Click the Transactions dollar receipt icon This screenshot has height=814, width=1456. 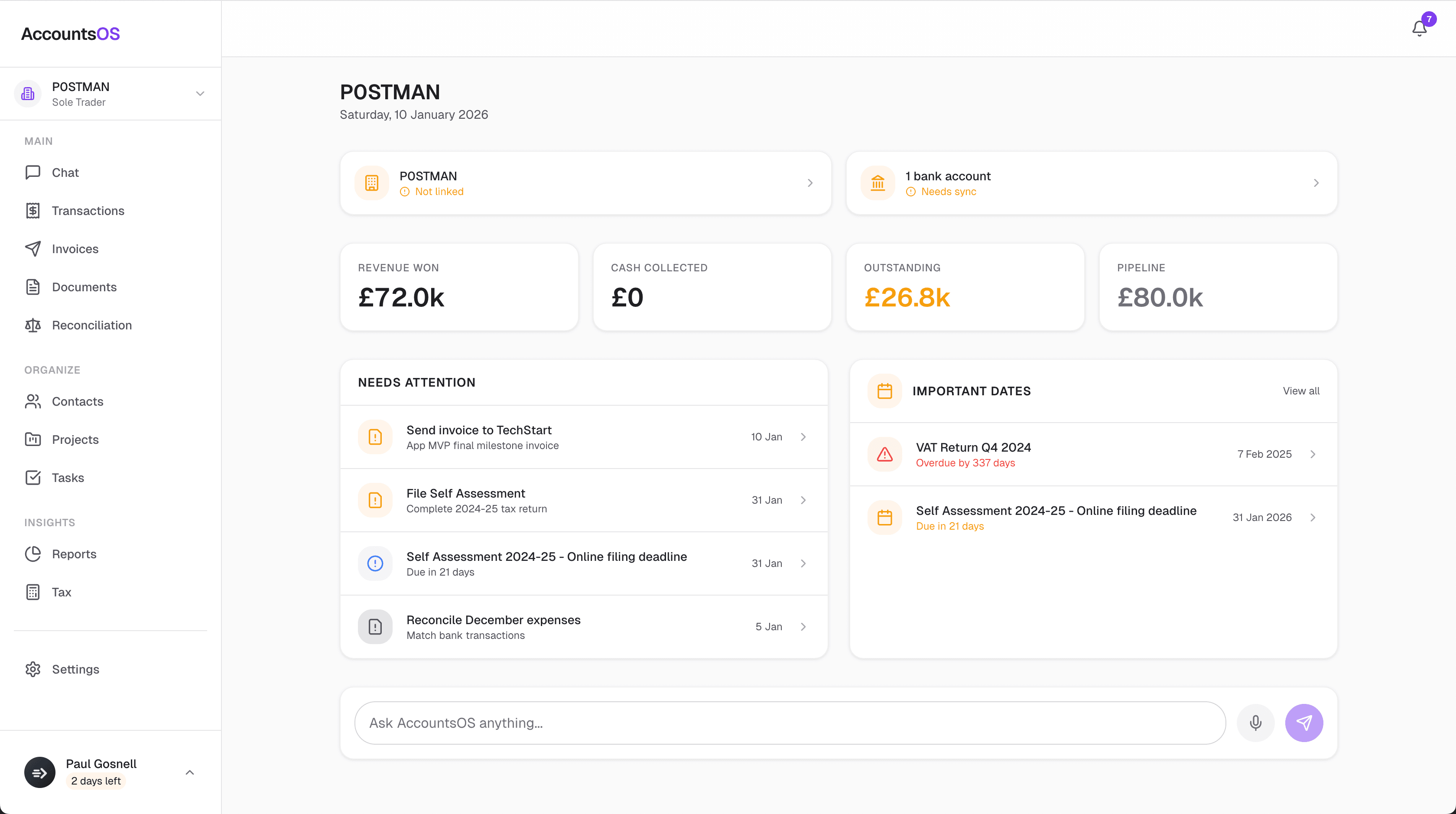(33, 211)
